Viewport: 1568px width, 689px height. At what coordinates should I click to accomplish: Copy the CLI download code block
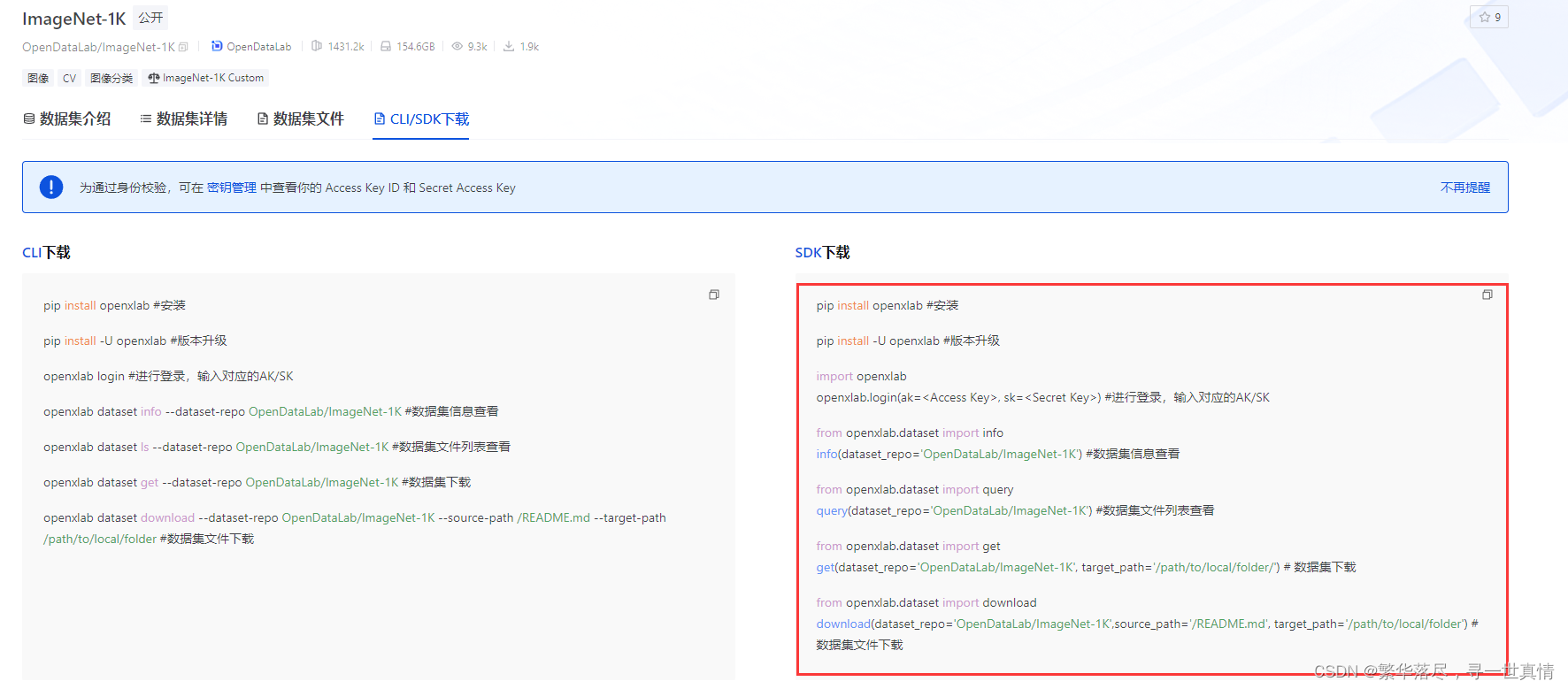point(714,295)
